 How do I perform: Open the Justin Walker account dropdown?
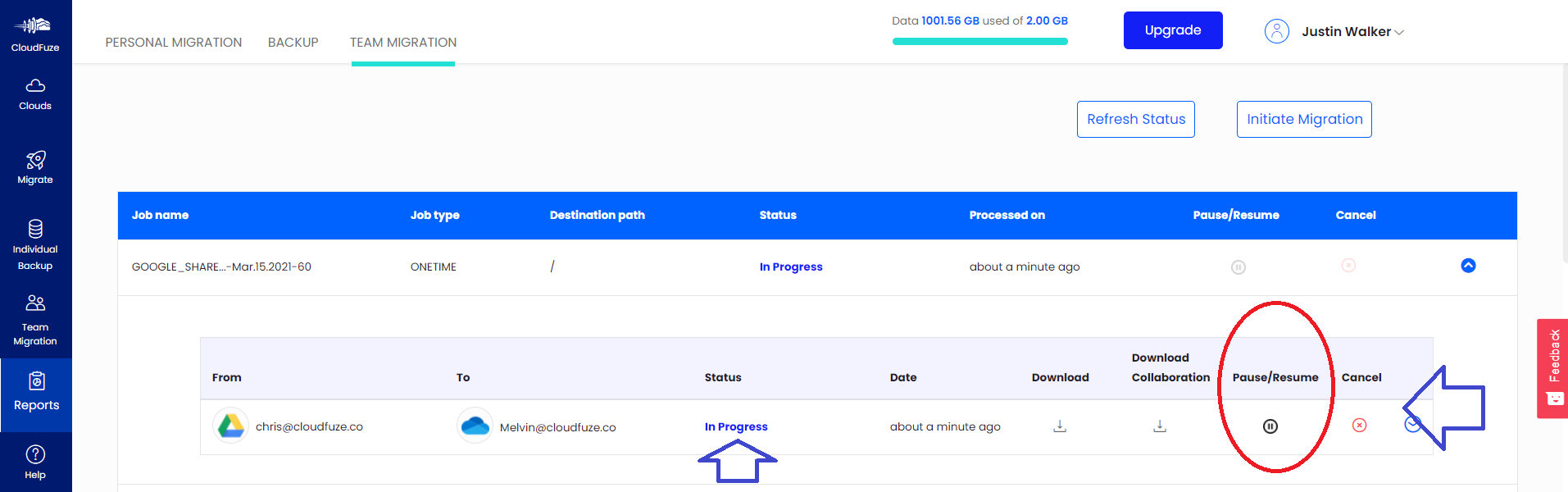click(1352, 32)
